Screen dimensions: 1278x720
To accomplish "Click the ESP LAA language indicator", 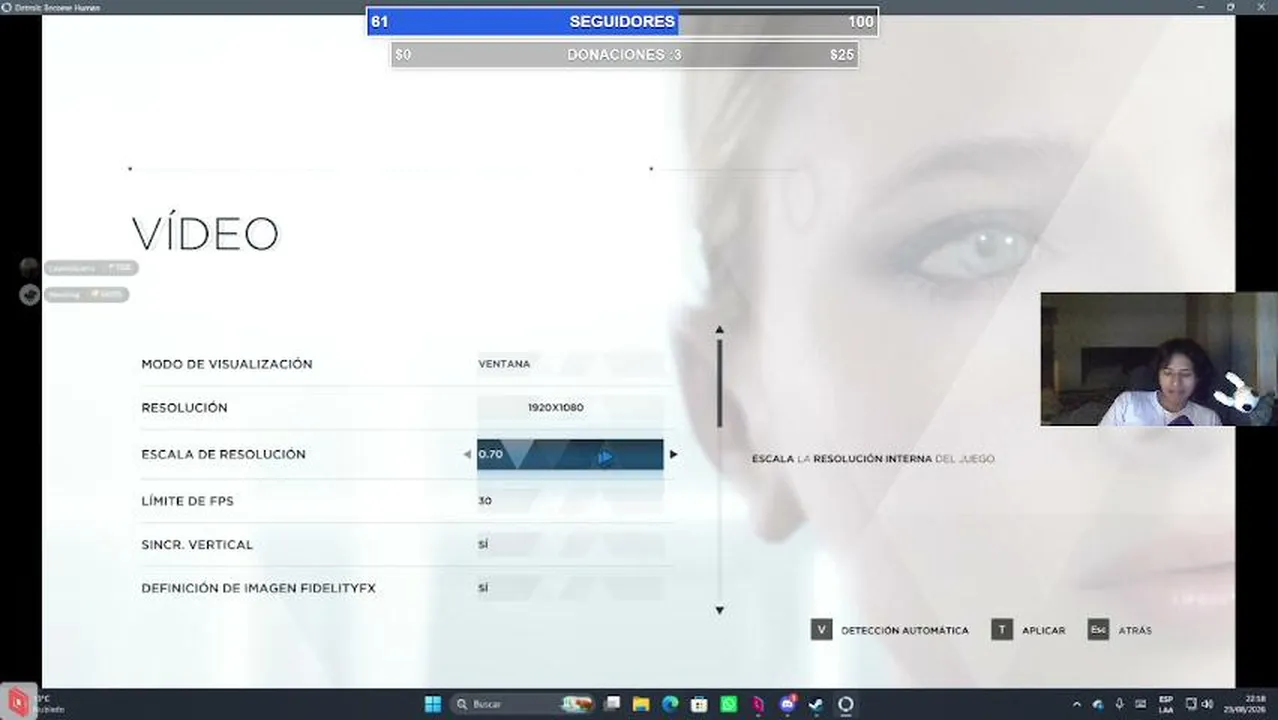I will [1166, 704].
